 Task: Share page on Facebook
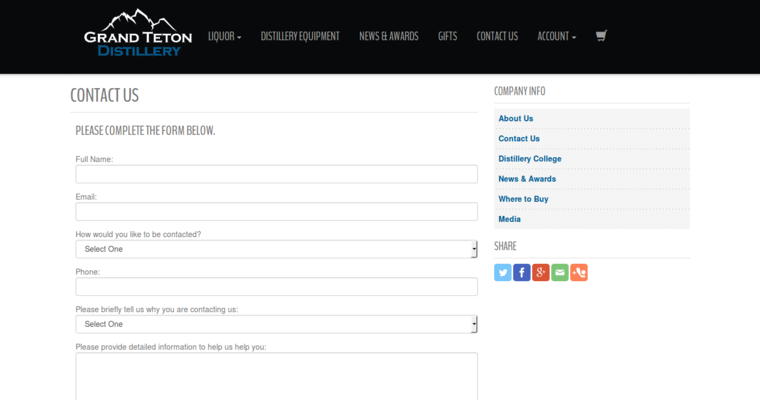522,272
